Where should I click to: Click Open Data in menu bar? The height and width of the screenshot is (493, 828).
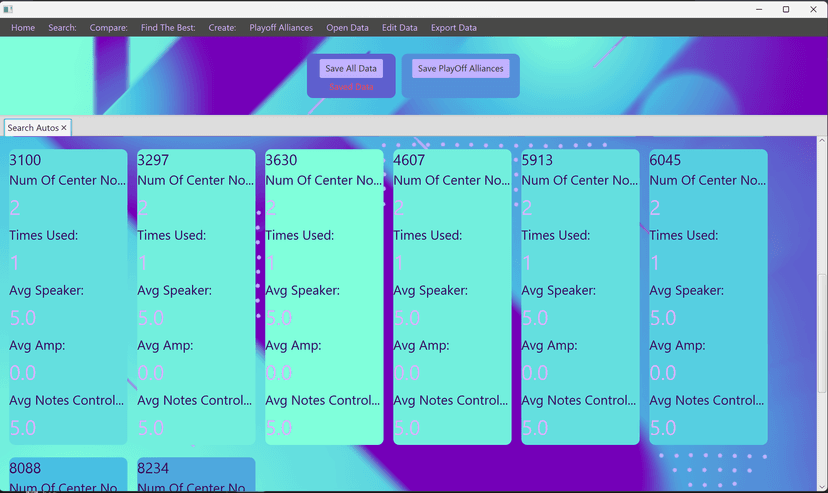click(x=347, y=28)
